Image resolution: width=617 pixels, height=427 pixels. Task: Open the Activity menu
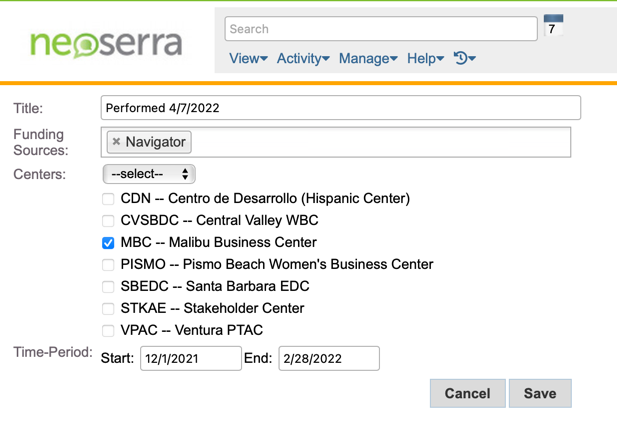[303, 59]
